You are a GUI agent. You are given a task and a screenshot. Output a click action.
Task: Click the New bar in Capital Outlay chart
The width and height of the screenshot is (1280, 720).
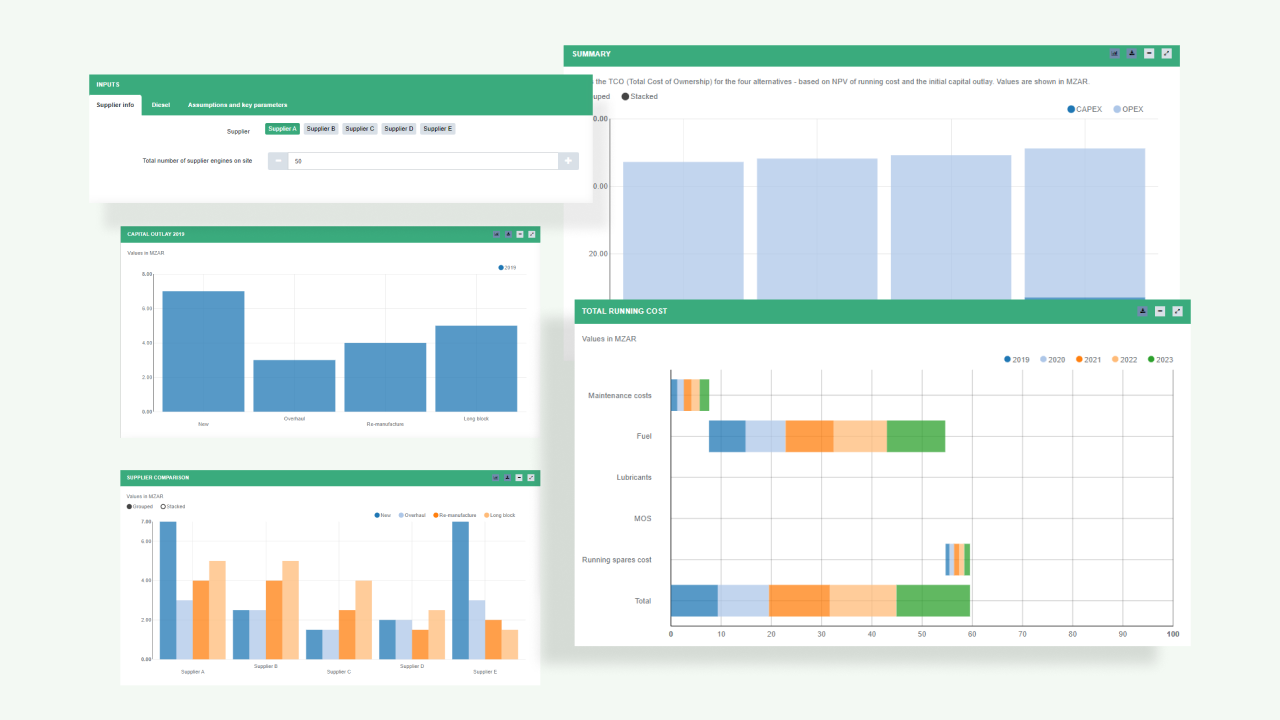(x=203, y=351)
